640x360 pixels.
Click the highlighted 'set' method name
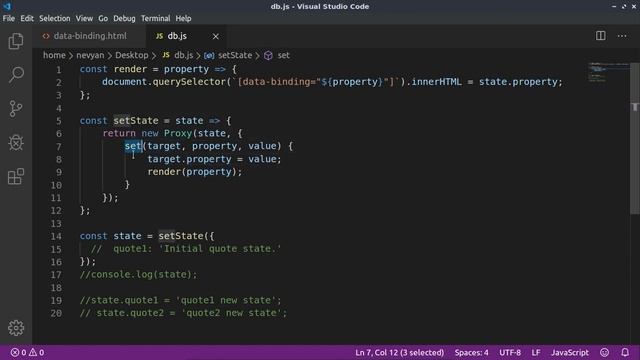click(x=133, y=146)
